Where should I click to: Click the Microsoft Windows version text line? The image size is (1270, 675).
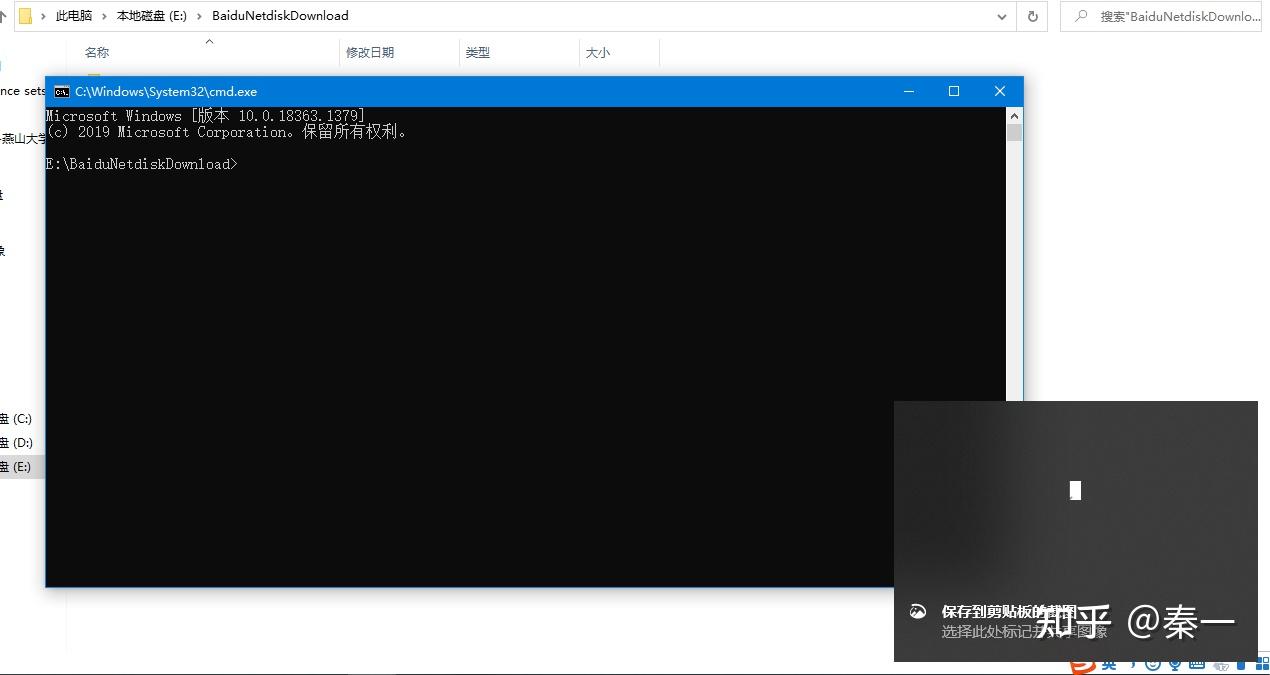[x=206, y=116]
